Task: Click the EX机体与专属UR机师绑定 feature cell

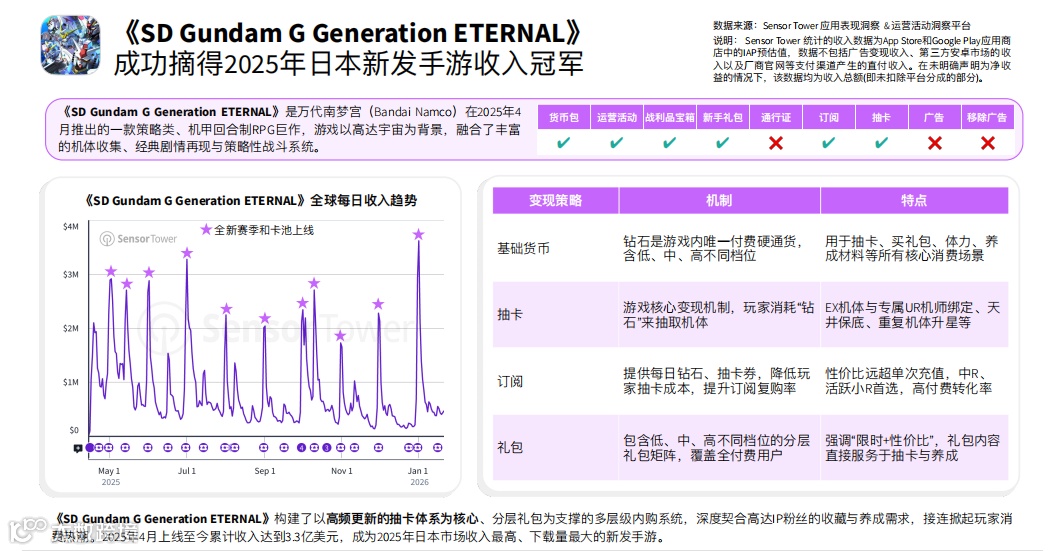Action: click(x=912, y=315)
